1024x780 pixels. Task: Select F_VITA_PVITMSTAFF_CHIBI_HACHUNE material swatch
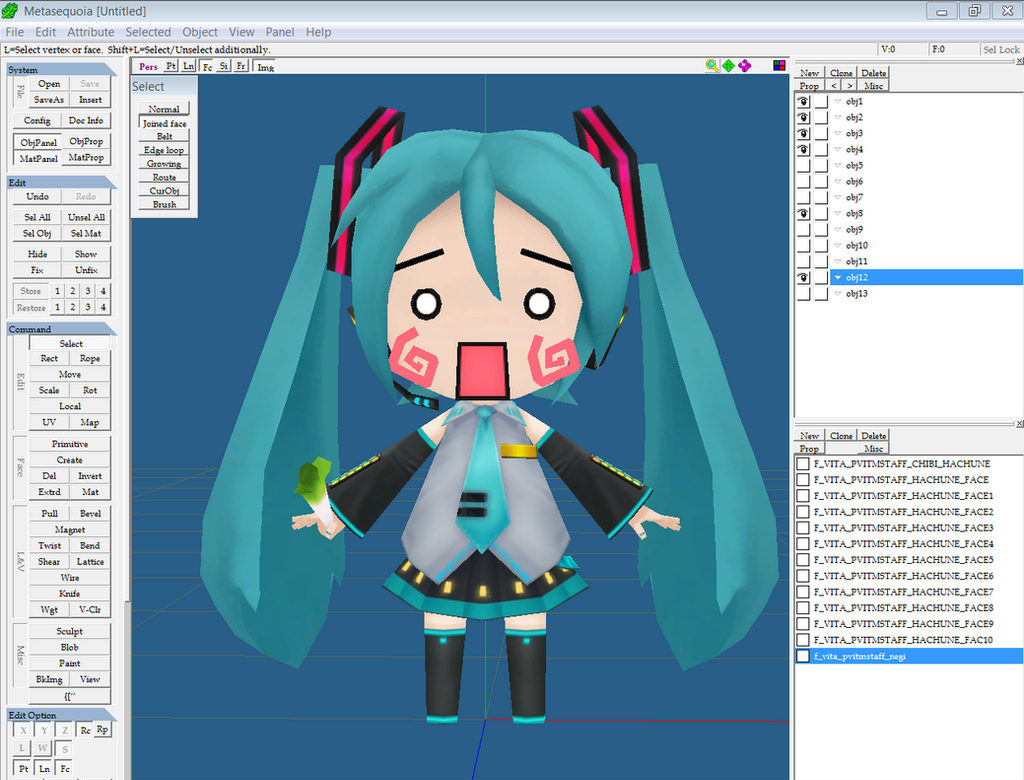pyautogui.click(x=803, y=464)
